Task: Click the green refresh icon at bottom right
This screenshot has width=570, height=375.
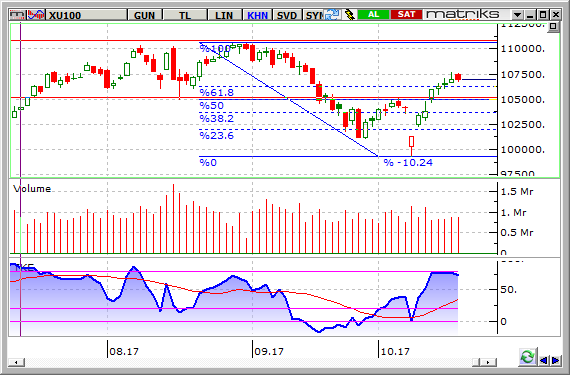Action: [527, 357]
